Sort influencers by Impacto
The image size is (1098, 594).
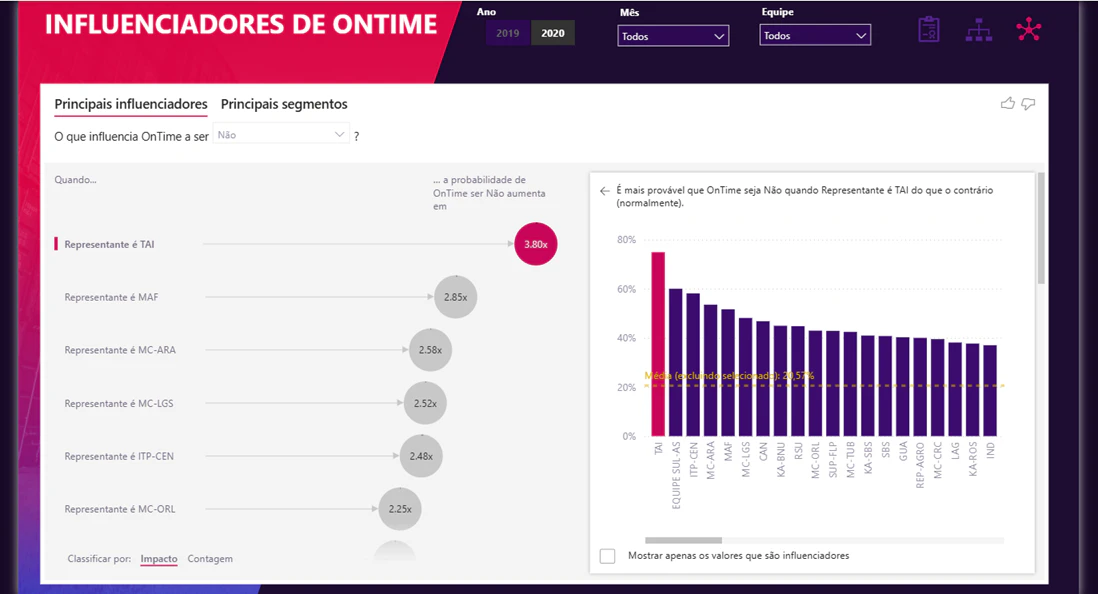159,559
